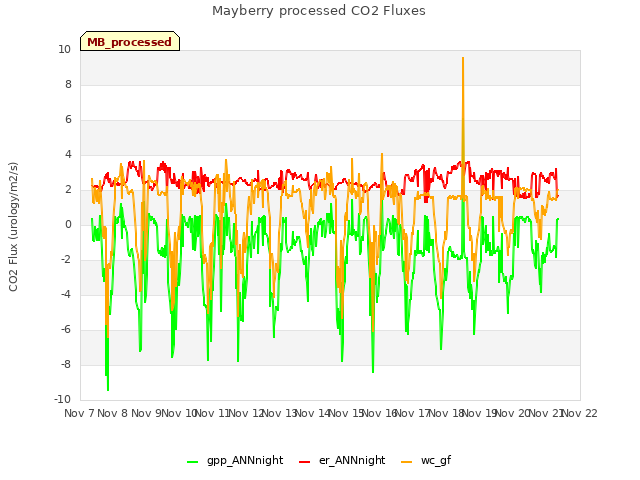This screenshot has width=640, height=480.
Task: Click the y-axis value -10
Action: [x=62, y=399]
